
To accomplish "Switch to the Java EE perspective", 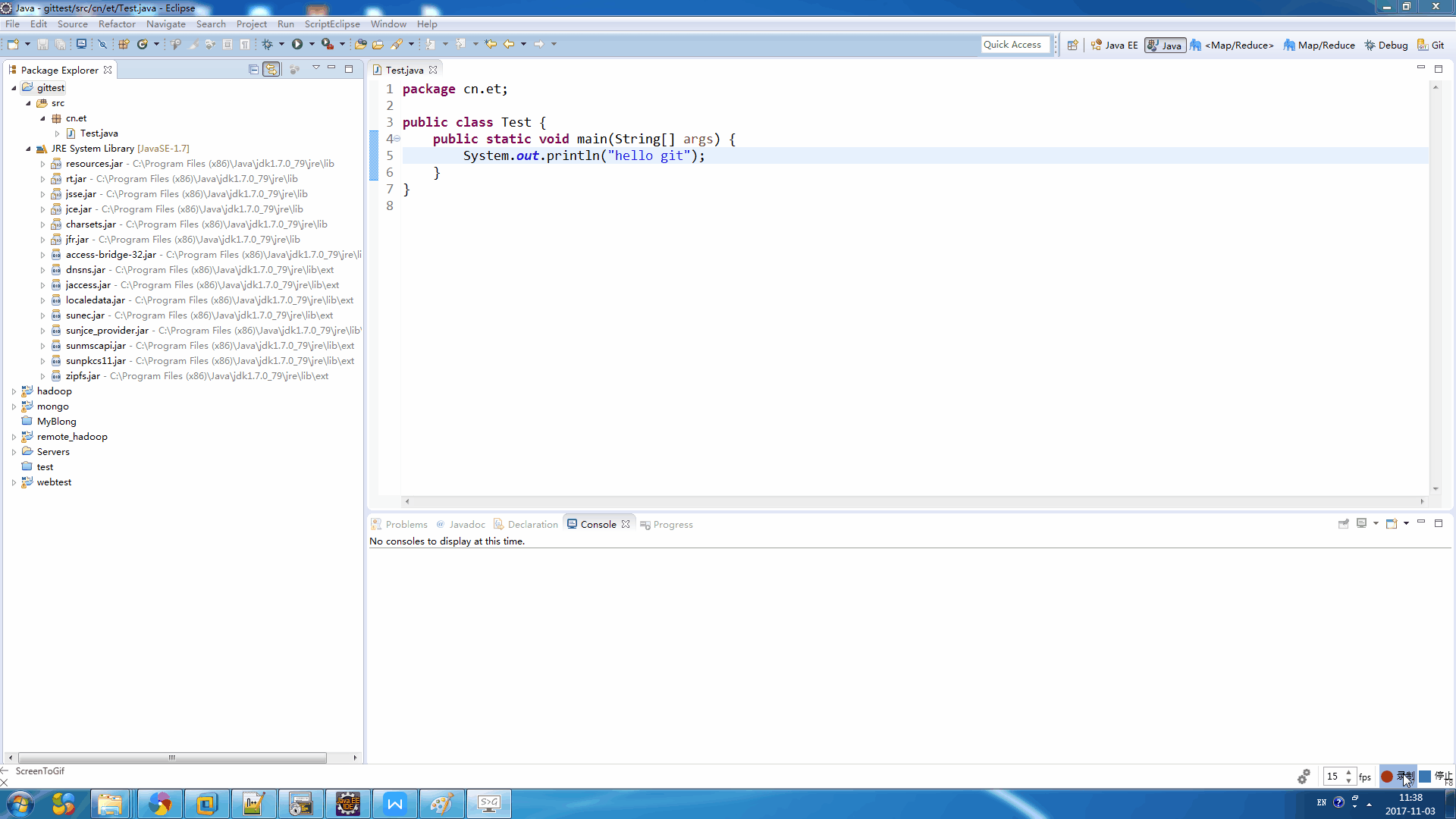I will 1114,45.
